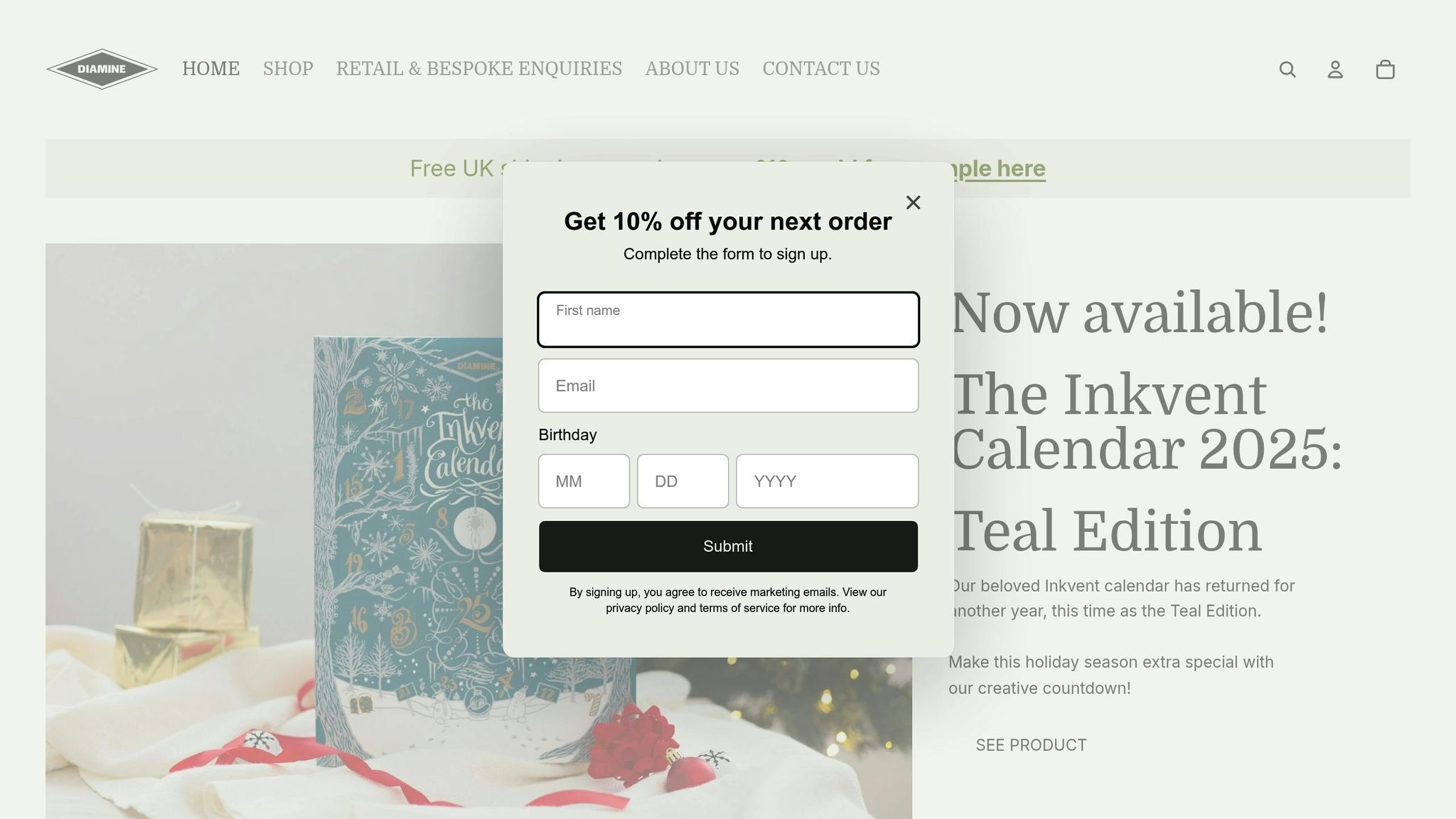The height and width of the screenshot is (819, 1456).
Task: Open the SHOP menu item
Action: [x=288, y=69]
